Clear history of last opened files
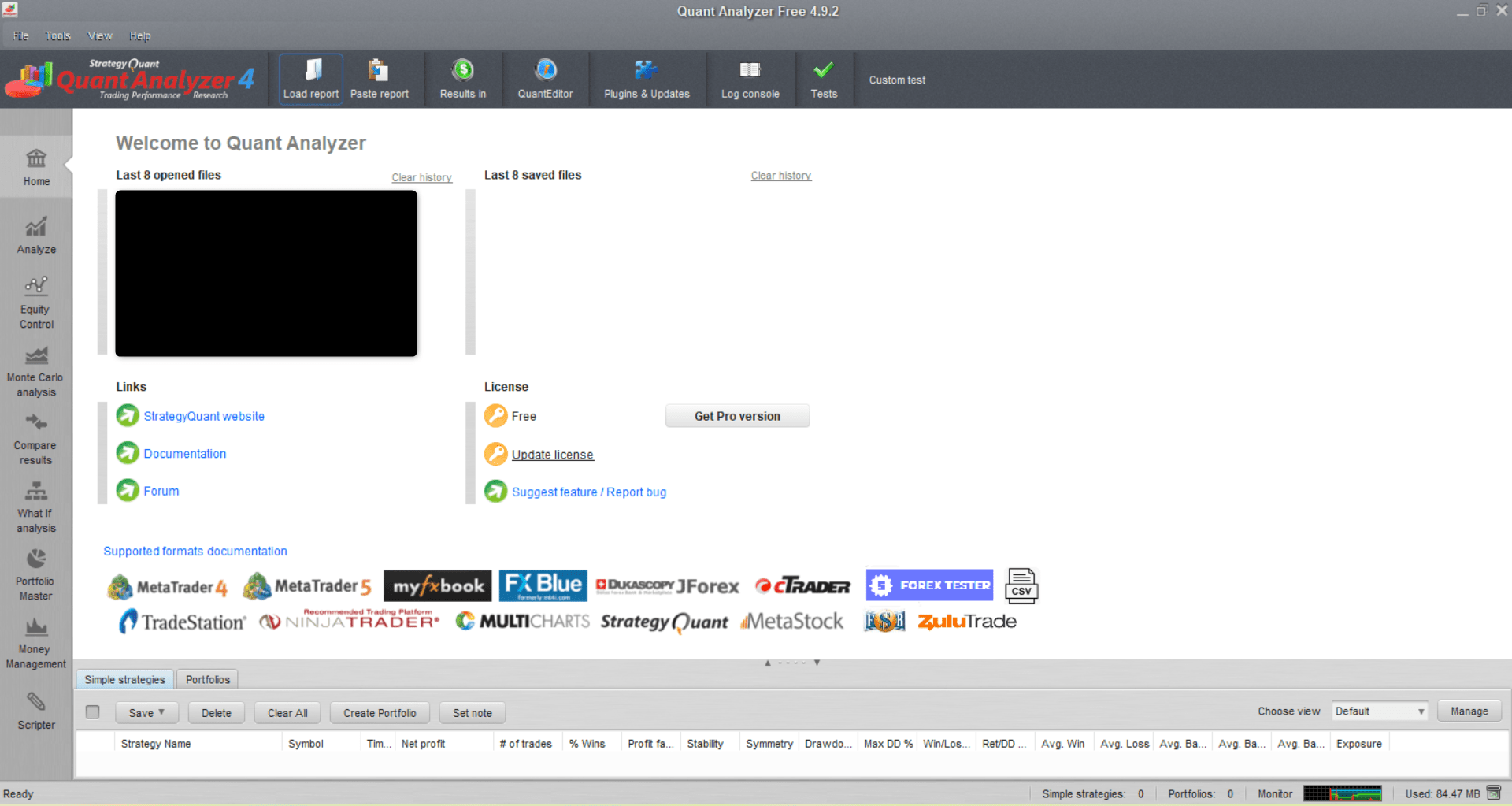This screenshot has width=1512, height=806. pos(421,177)
